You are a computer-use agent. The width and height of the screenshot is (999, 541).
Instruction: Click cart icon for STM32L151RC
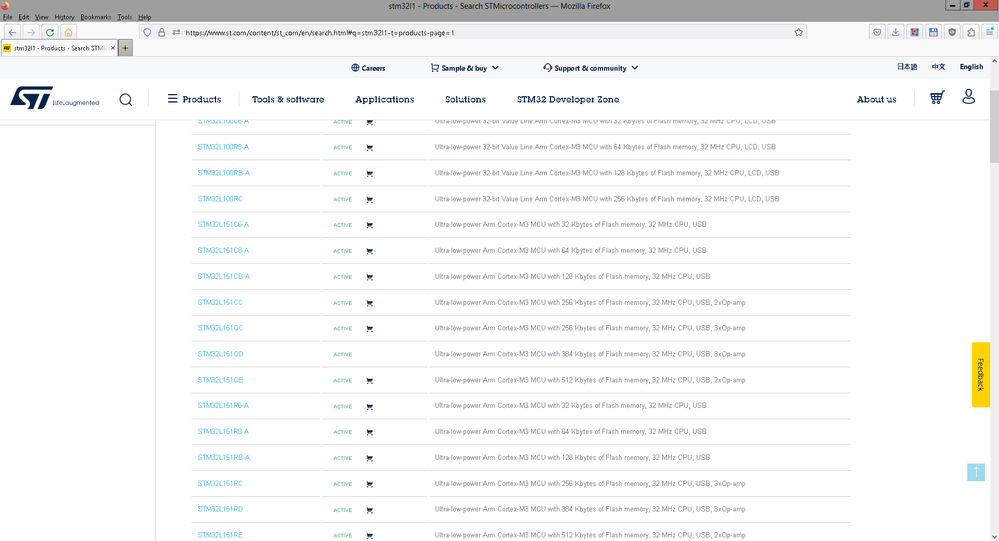click(x=370, y=484)
